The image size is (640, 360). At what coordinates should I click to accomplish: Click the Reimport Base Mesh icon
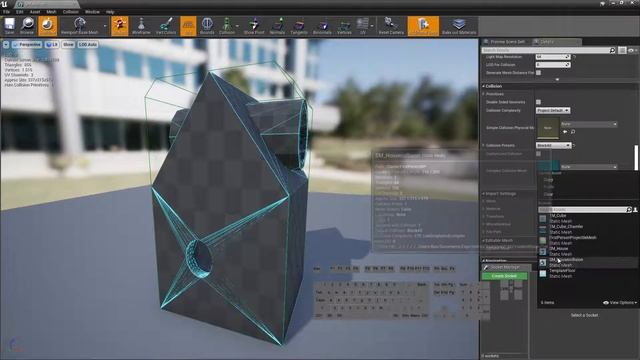pyautogui.click(x=80, y=26)
